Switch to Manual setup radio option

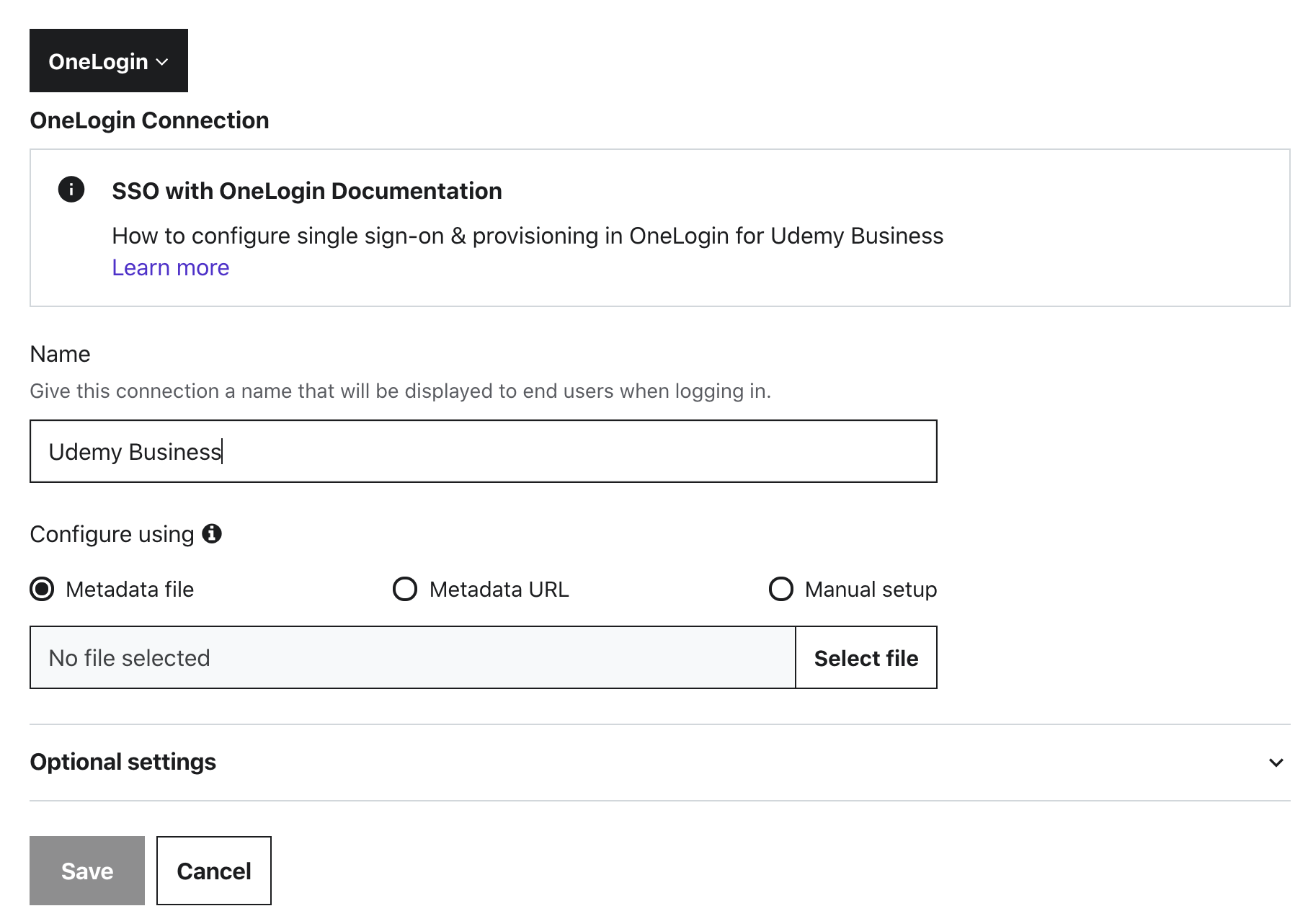pyautogui.click(x=780, y=589)
